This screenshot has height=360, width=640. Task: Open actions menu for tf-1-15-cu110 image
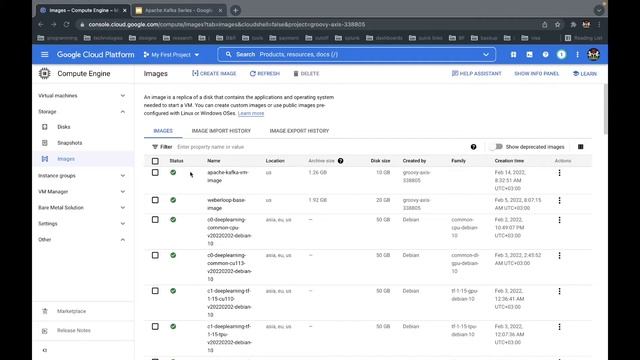coord(559,291)
